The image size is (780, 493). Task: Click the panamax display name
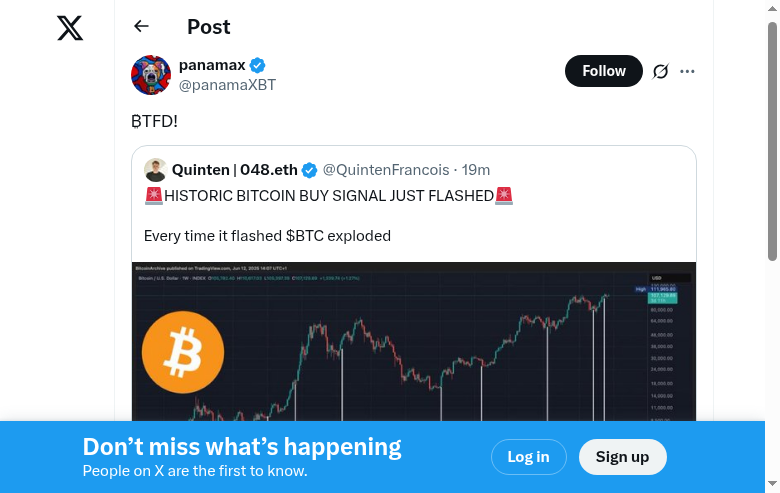point(212,66)
